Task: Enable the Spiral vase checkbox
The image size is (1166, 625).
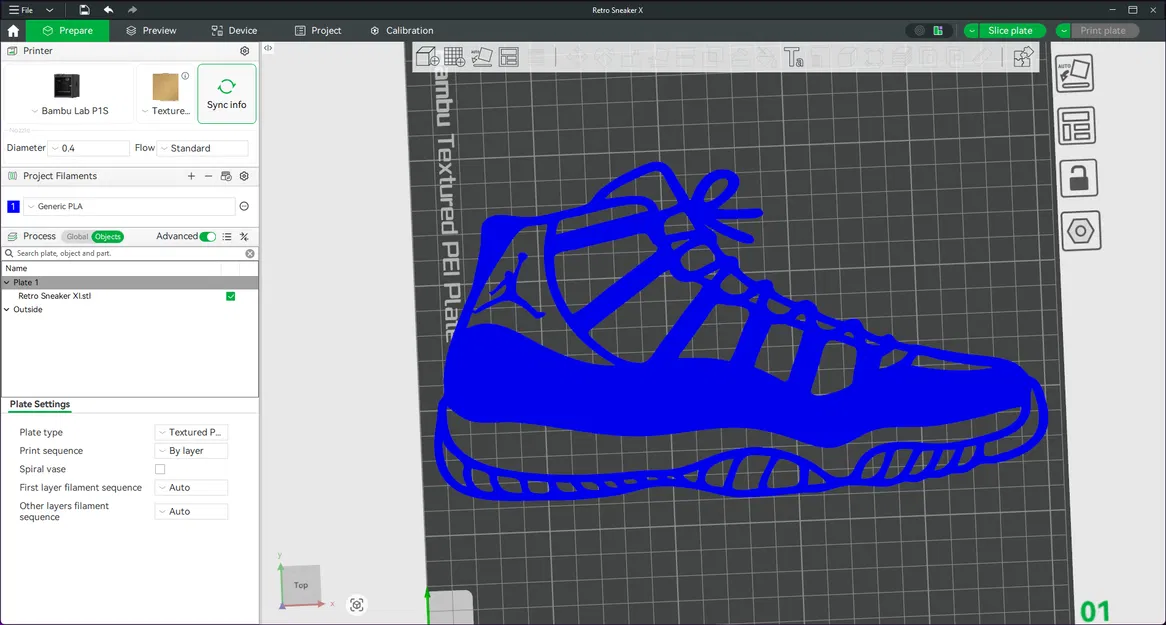Action: pyautogui.click(x=160, y=469)
